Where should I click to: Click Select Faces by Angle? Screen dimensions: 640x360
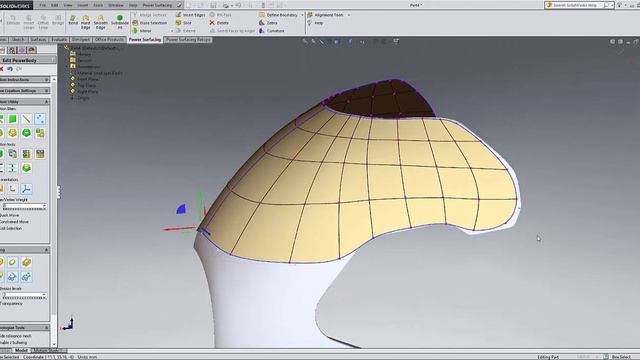click(x=232, y=31)
